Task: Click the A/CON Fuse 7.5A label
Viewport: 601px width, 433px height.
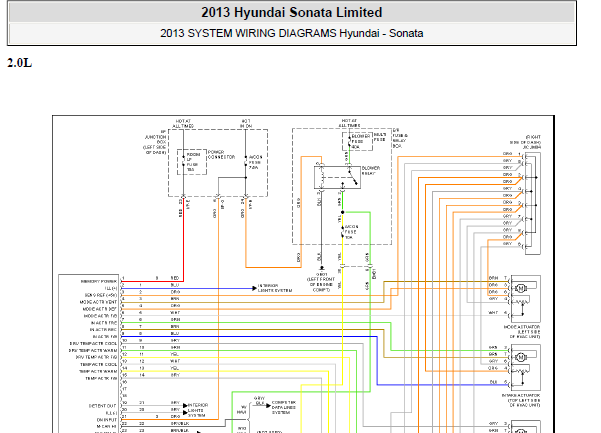Action: point(255,162)
